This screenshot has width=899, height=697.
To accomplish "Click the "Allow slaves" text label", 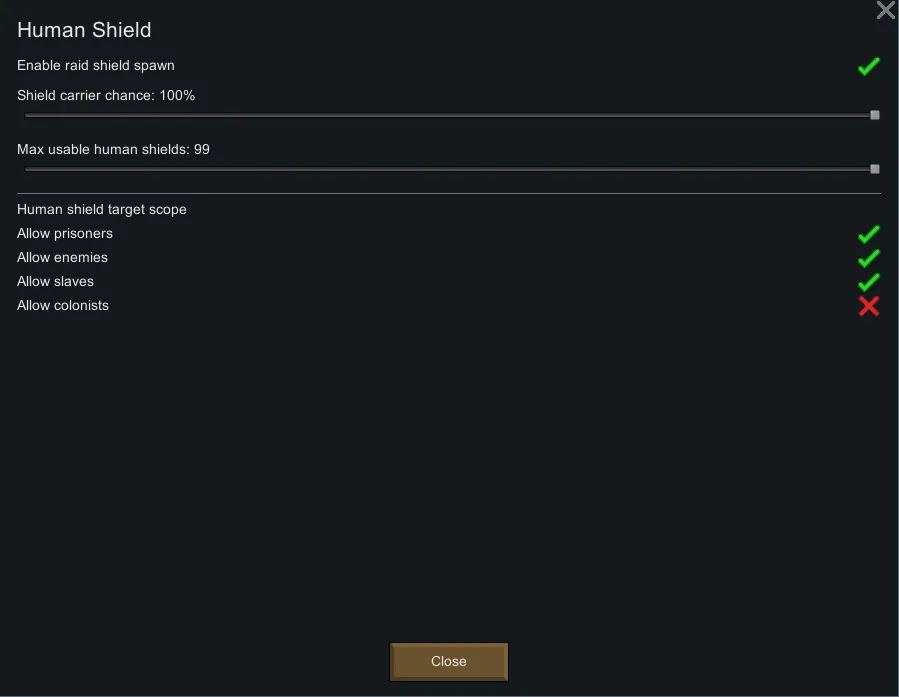I will pos(55,282).
